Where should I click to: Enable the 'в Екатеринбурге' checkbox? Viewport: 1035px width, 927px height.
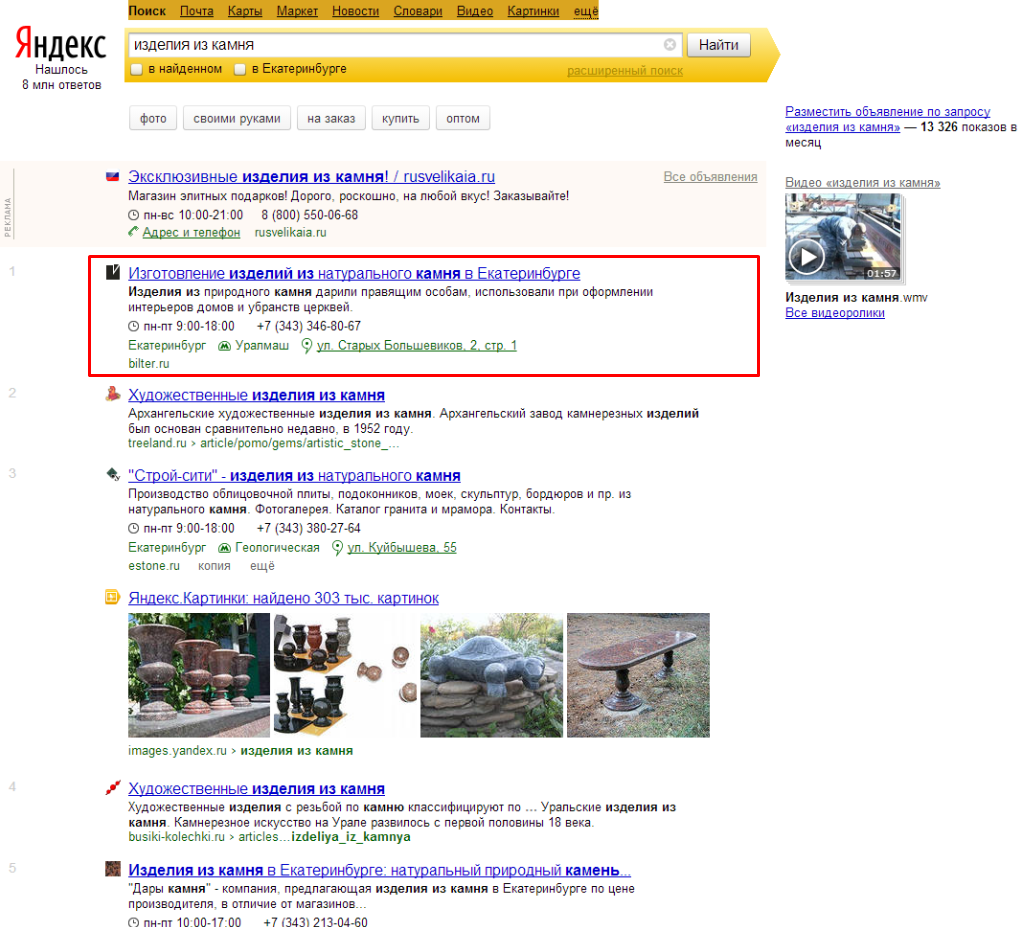tap(240, 69)
